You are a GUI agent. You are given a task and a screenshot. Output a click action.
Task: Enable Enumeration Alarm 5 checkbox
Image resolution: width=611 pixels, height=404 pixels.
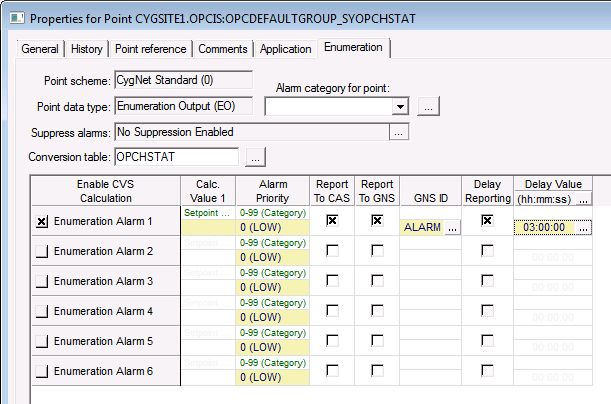(42, 341)
